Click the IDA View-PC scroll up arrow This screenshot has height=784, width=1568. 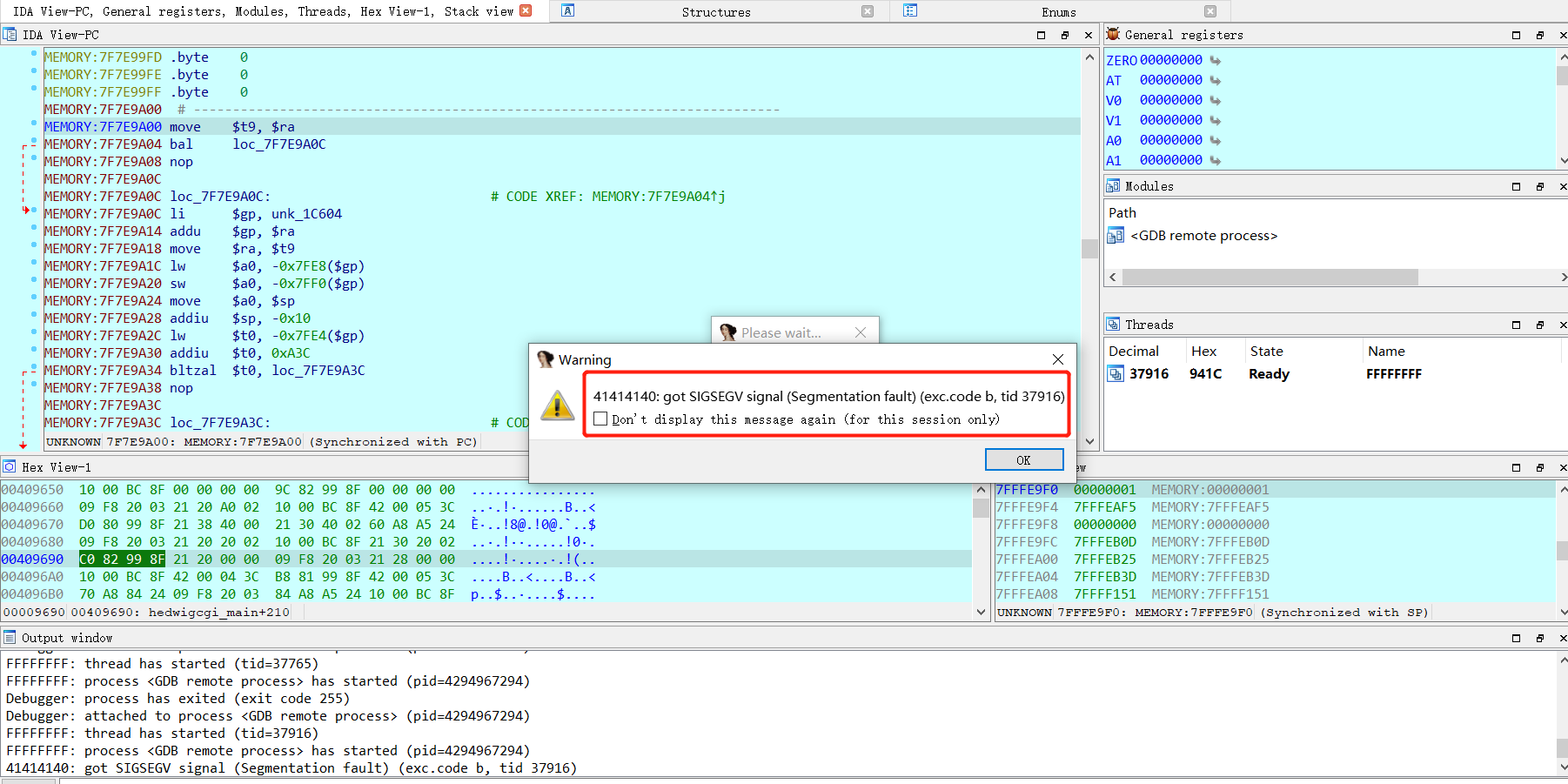tap(1089, 57)
